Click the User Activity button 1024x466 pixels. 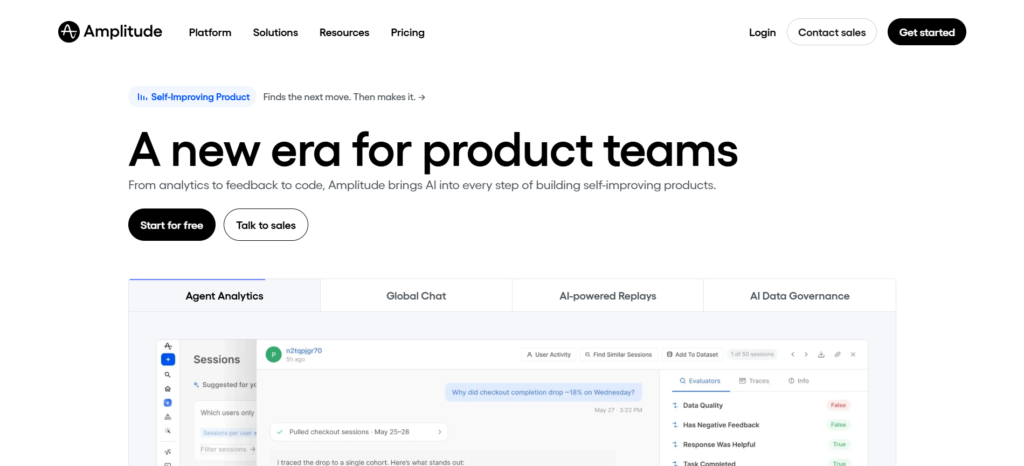coord(549,354)
